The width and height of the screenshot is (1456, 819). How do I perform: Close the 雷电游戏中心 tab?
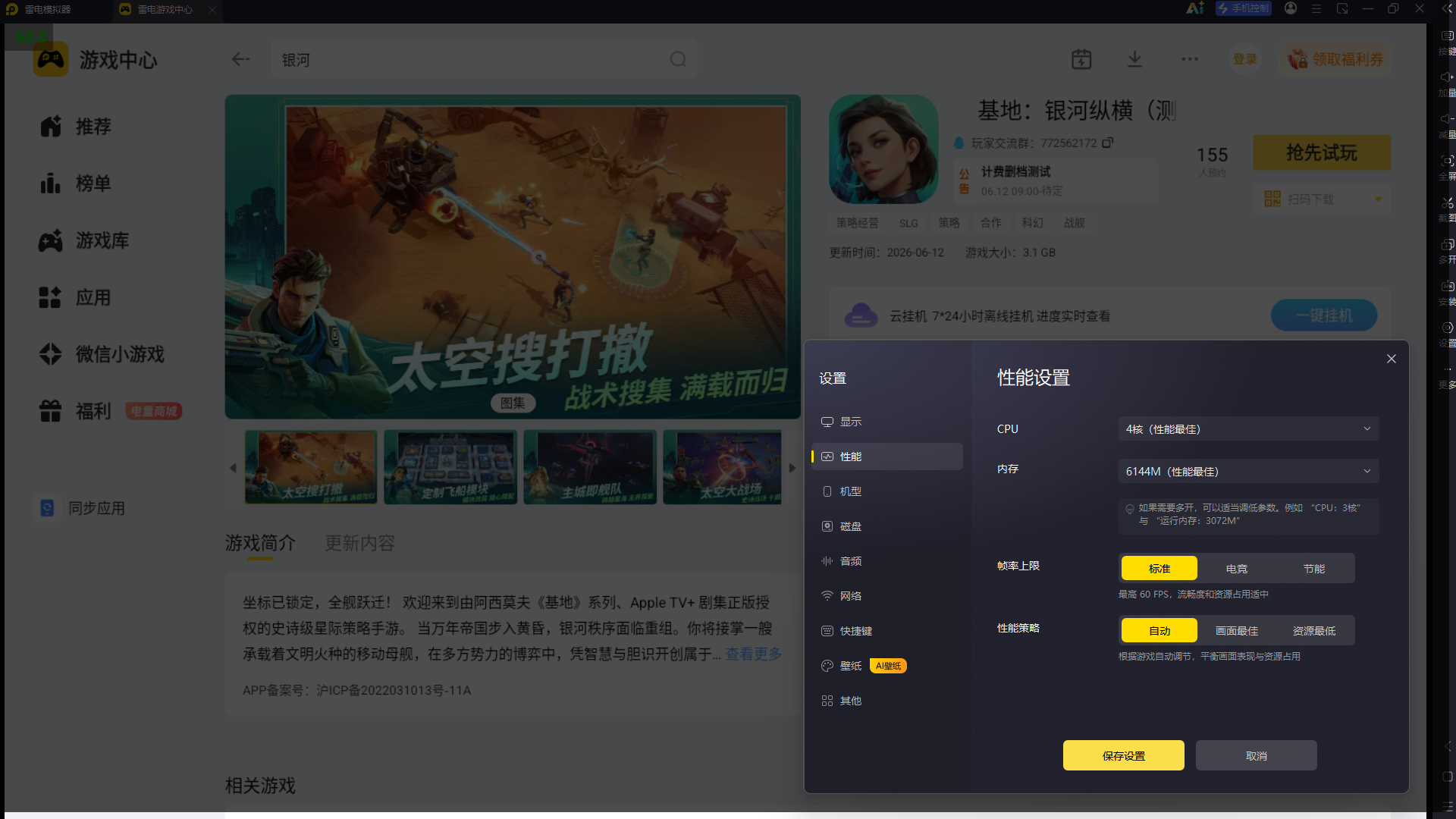pos(212,9)
